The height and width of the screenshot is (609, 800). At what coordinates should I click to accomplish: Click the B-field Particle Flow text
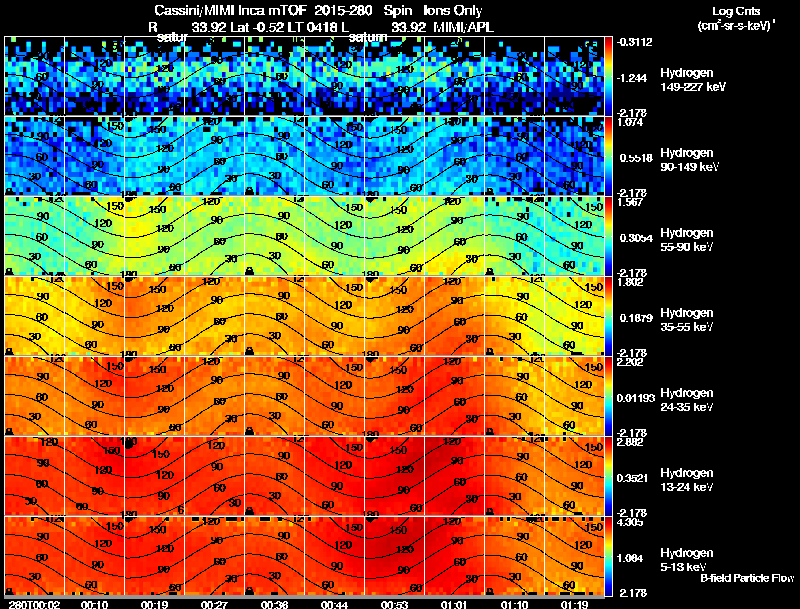(x=747, y=578)
